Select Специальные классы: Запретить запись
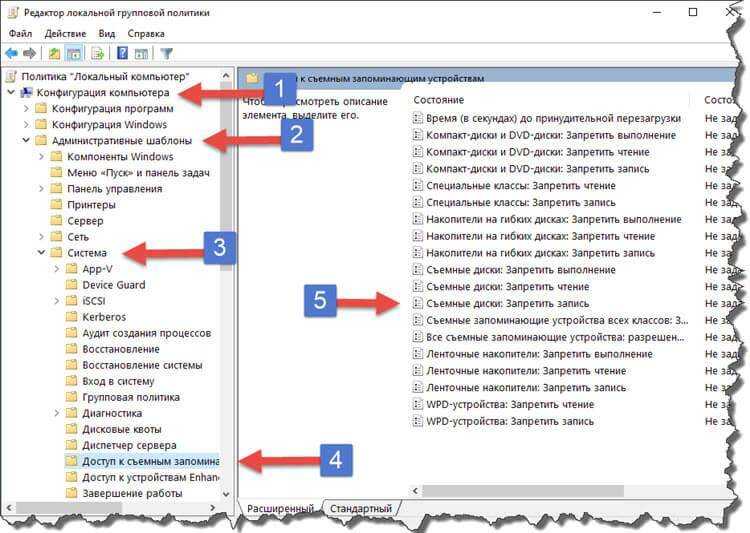The width and height of the screenshot is (750, 533). (521, 202)
